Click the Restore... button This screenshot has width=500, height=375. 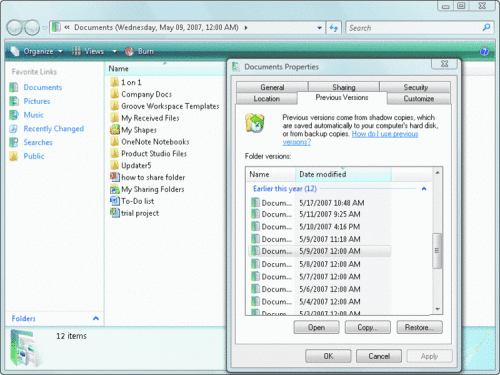(x=419, y=327)
